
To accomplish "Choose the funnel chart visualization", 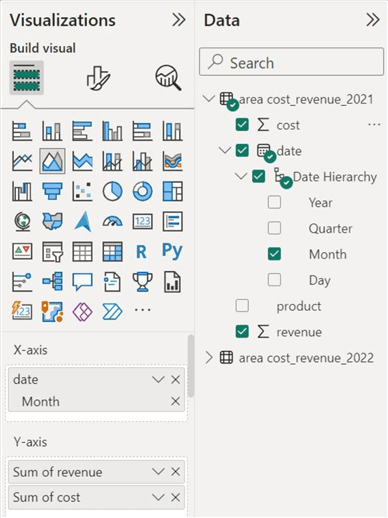I will [52, 191].
